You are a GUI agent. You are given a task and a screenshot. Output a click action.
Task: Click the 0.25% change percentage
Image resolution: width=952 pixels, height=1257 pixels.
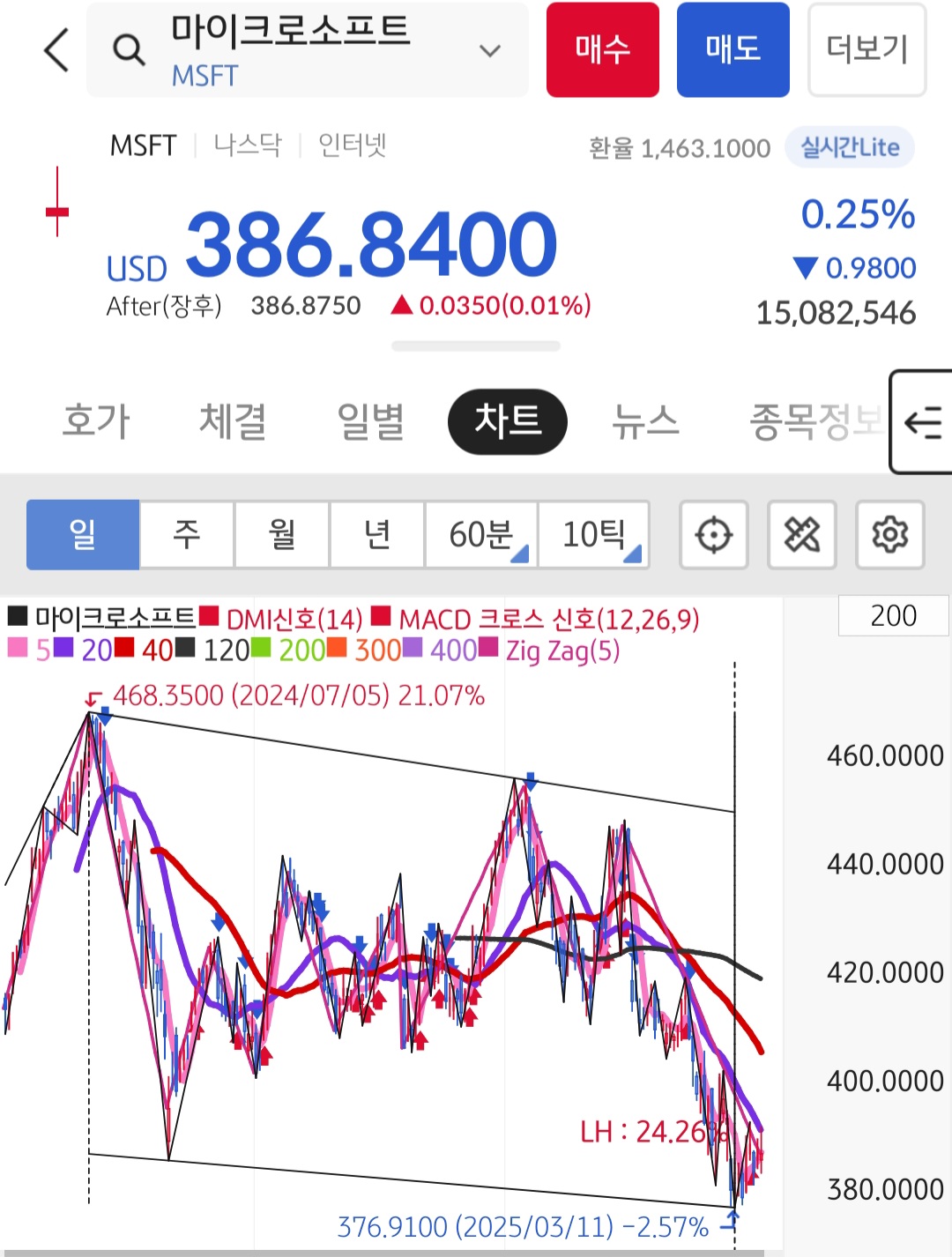[x=858, y=214]
